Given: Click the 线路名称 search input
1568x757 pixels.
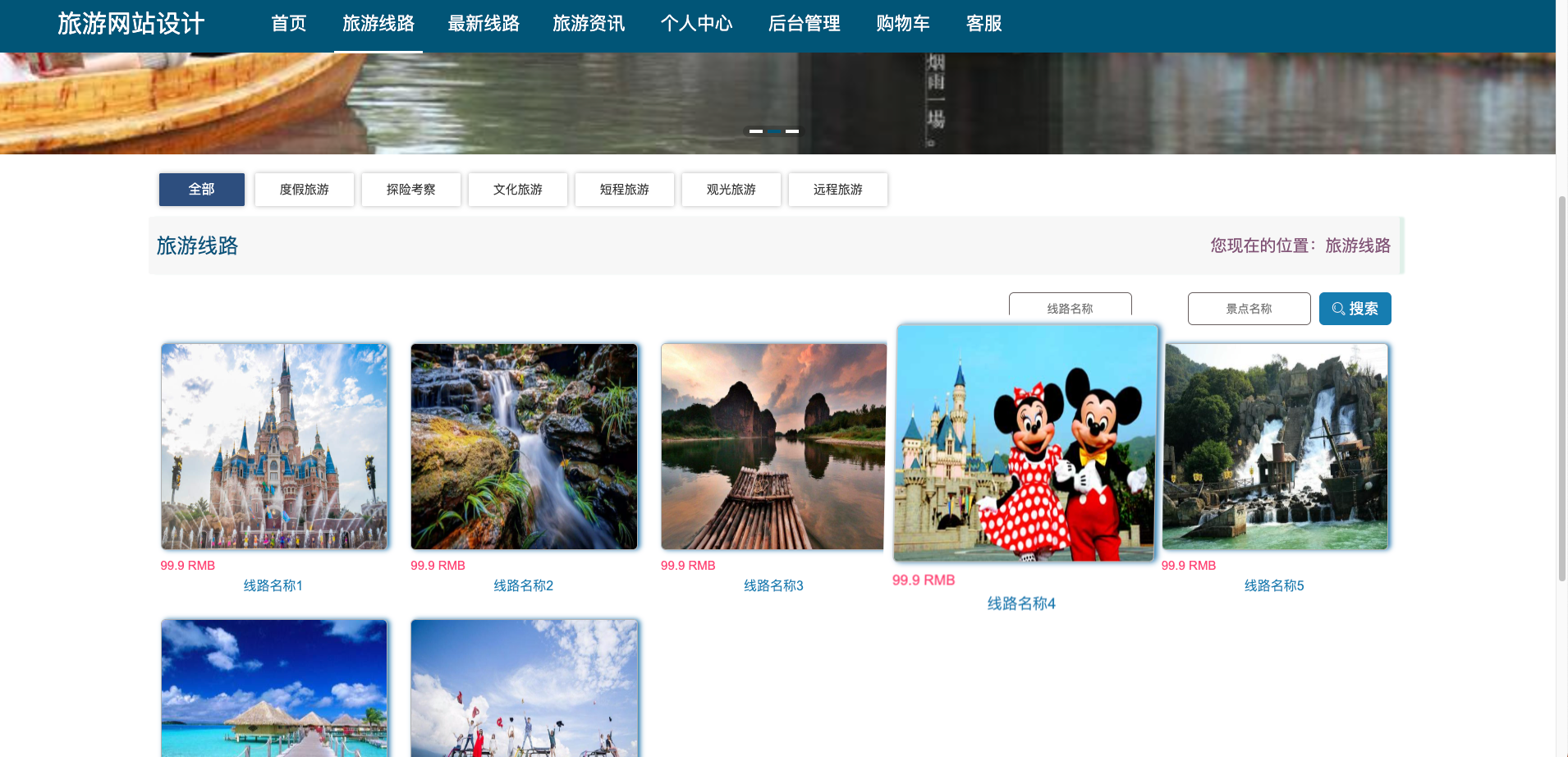Looking at the screenshot, I should pos(1071,305).
